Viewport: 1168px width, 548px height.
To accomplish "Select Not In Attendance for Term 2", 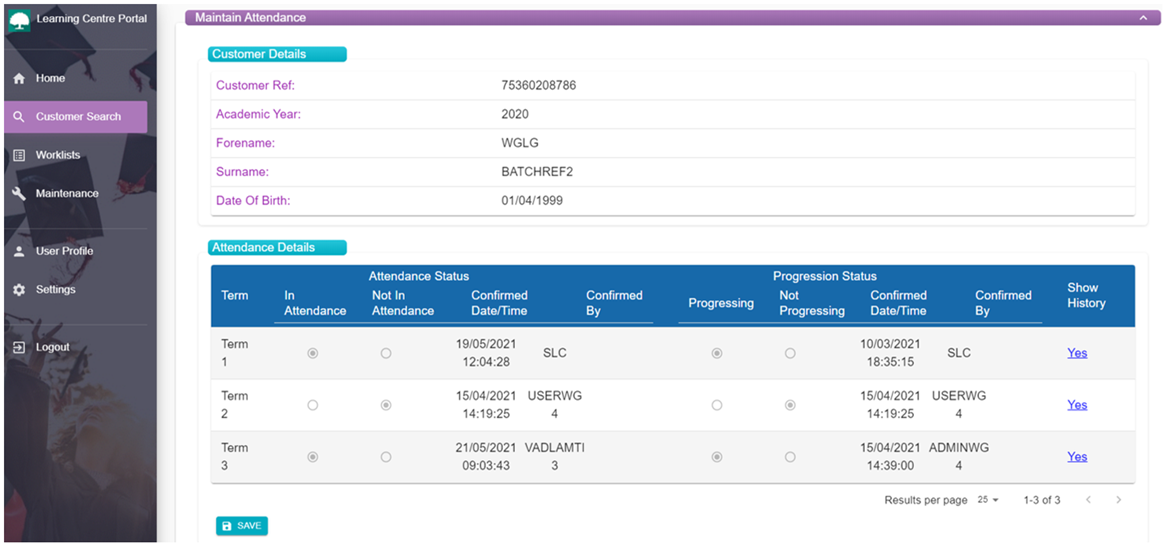I will coord(386,405).
